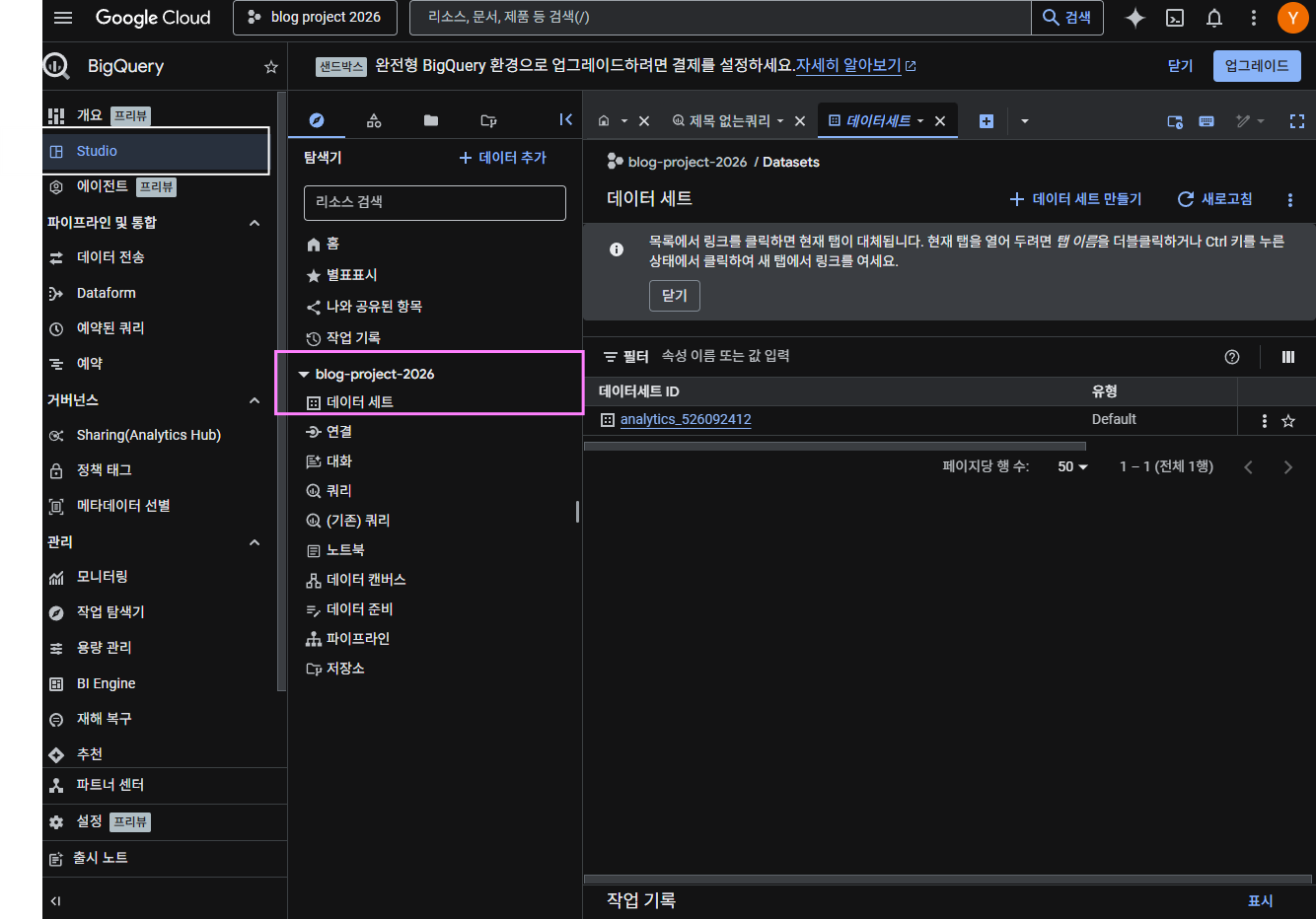Close the home tab

(644, 121)
